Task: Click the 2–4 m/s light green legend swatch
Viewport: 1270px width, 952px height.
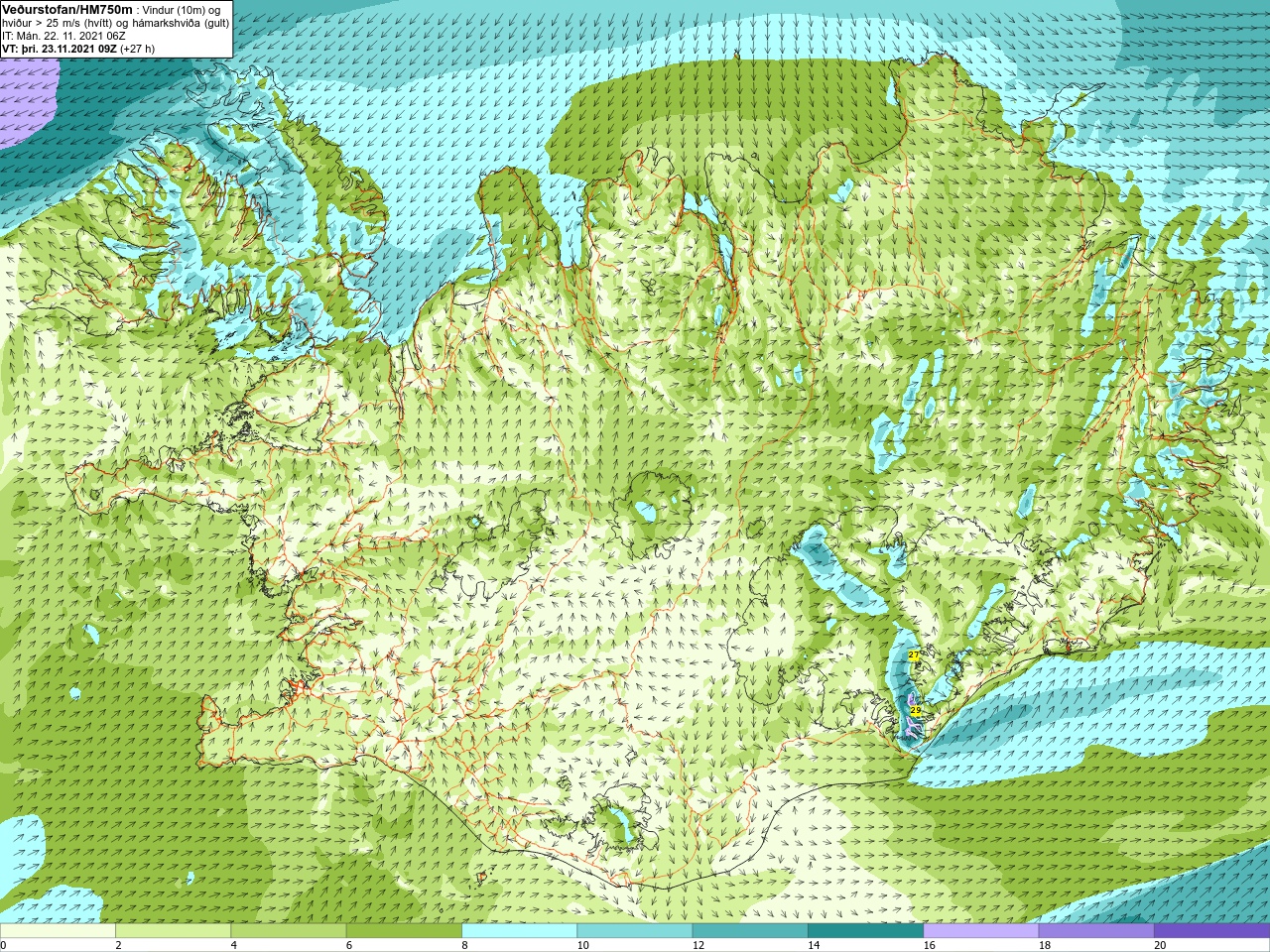Action: click(173, 931)
